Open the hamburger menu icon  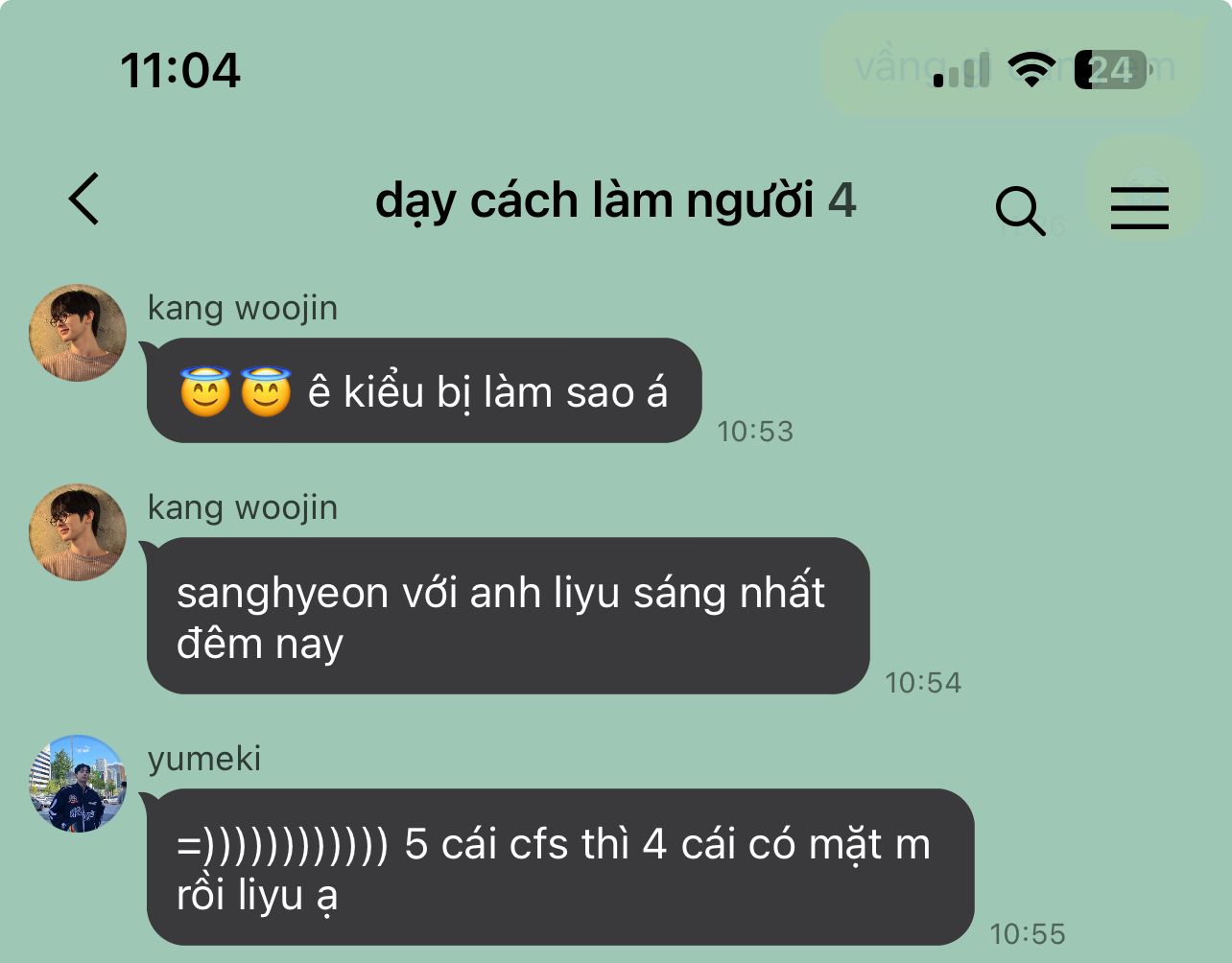(1140, 206)
